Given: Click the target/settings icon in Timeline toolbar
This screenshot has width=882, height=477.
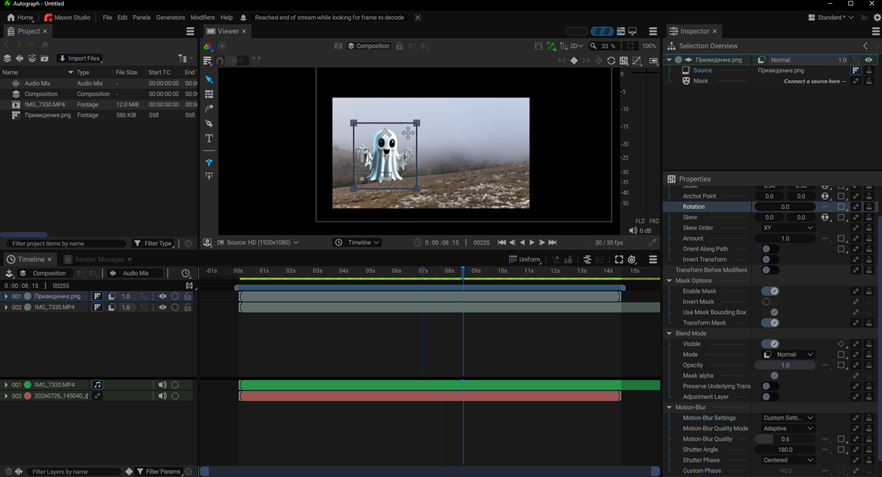Looking at the screenshot, I should click(x=632, y=259).
